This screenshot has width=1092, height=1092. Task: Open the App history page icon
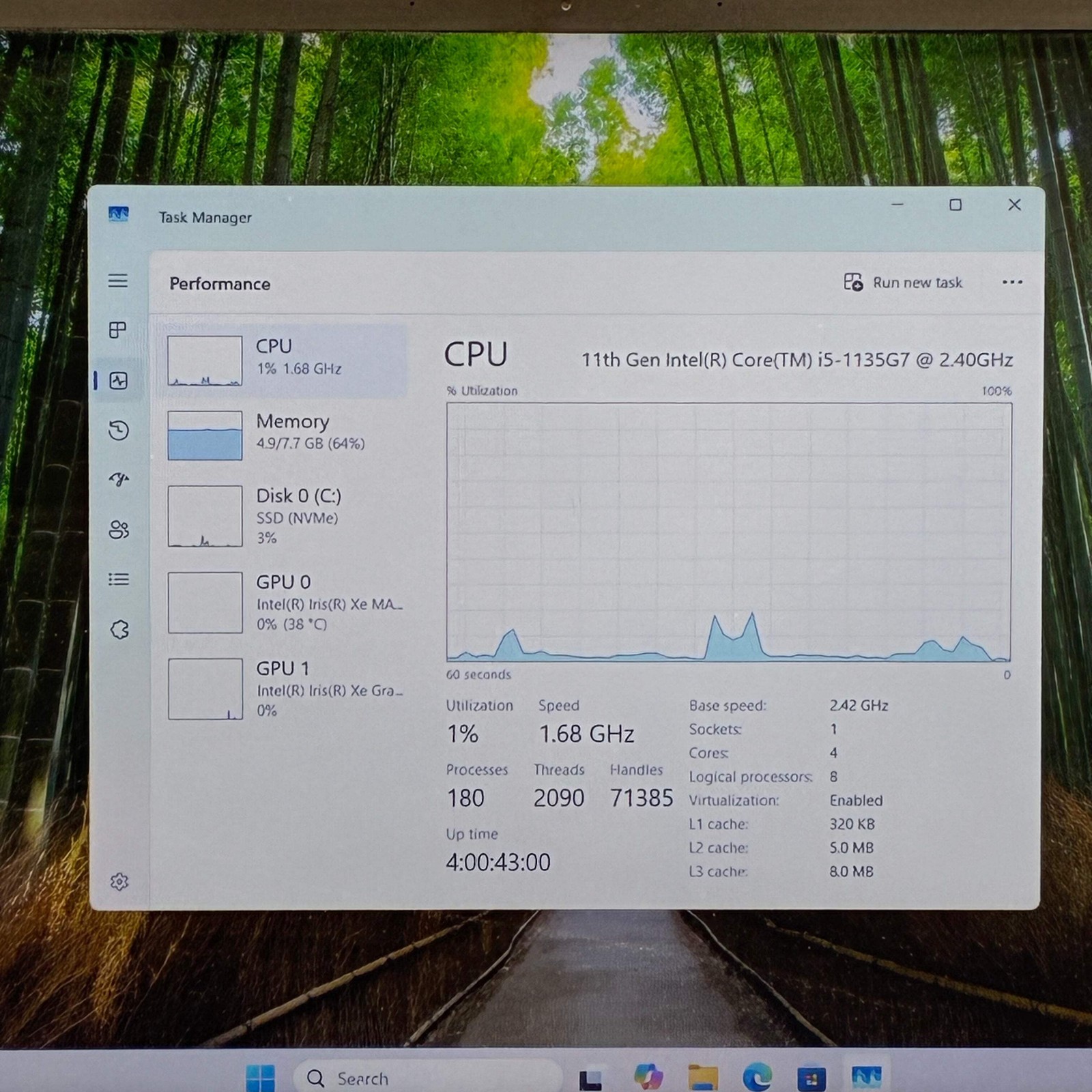(119, 430)
